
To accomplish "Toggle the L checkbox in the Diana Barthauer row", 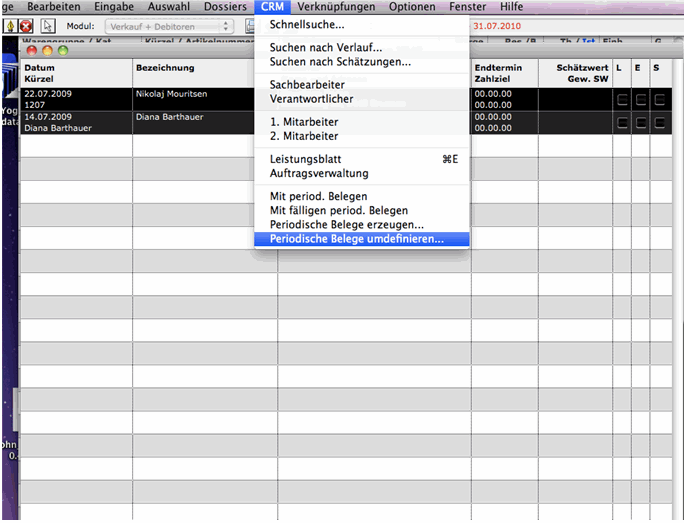I will 621,123.
